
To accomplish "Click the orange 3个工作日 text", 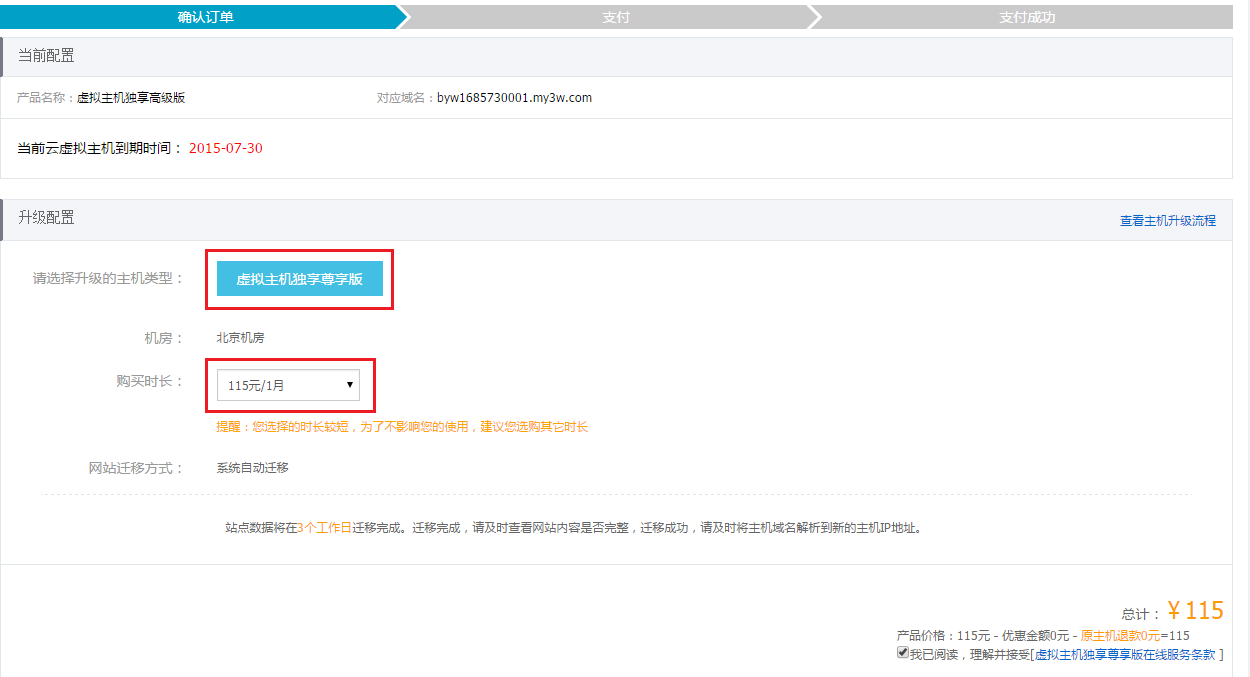I will coord(324,527).
